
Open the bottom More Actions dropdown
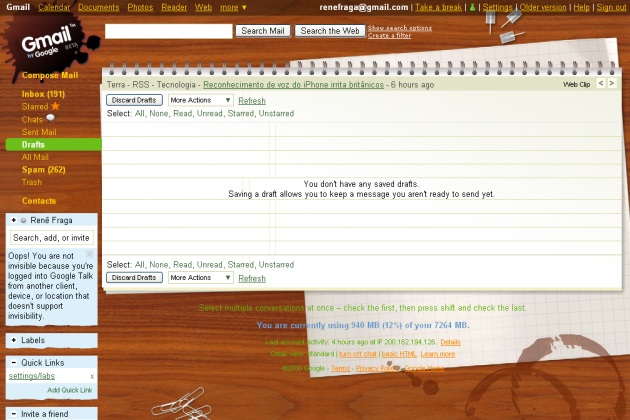(200, 278)
